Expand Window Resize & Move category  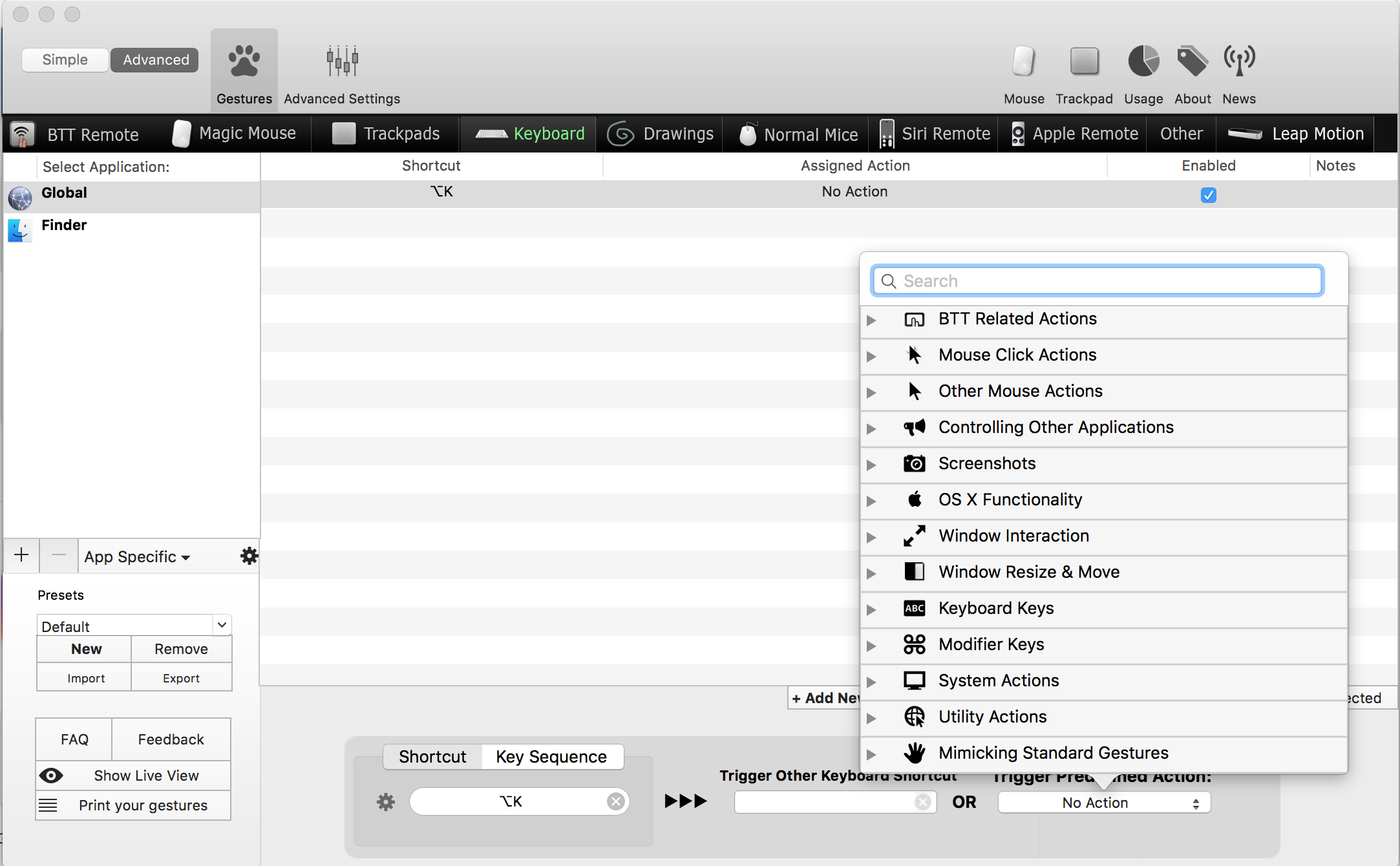click(871, 573)
